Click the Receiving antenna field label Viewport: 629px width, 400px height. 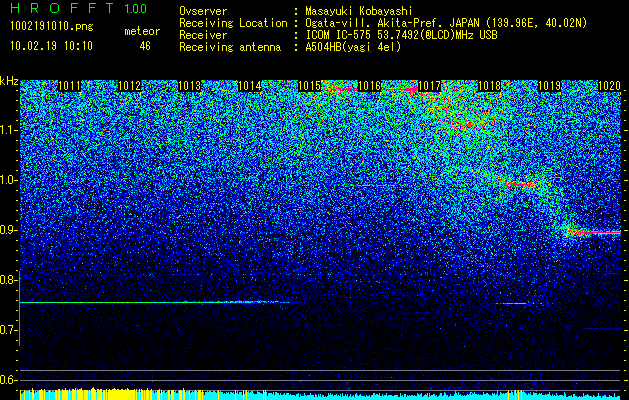tap(230, 47)
